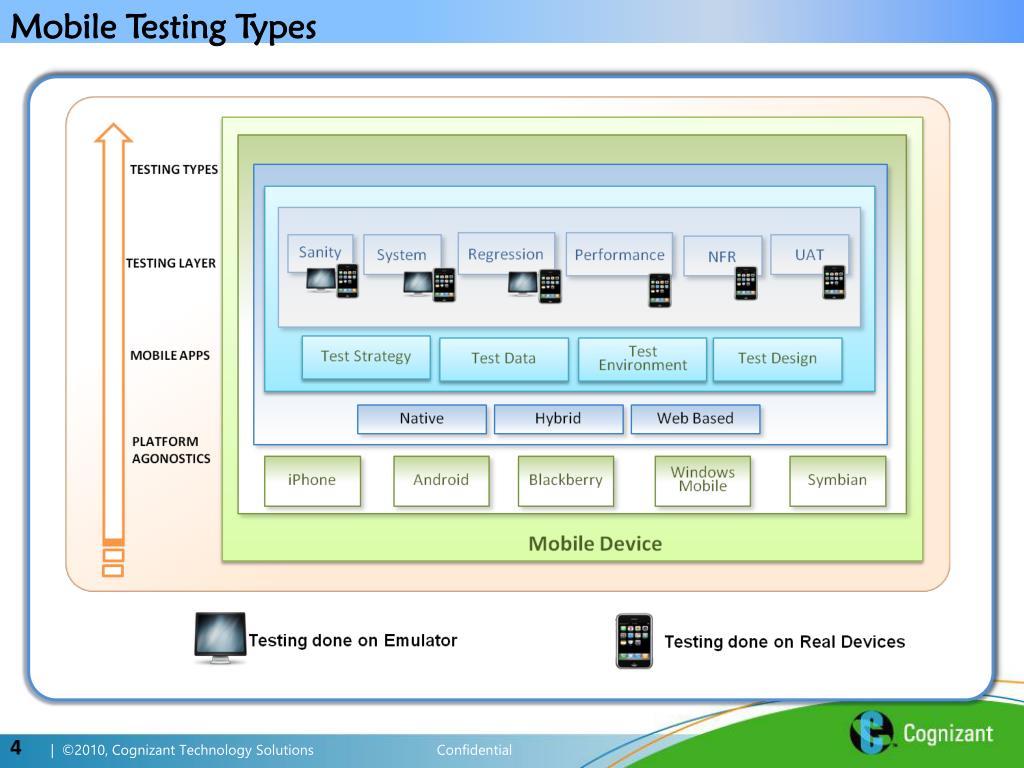The width and height of the screenshot is (1024, 768).
Task: Click the PLATFORM AGONOSTICS label
Action: [x=171, y=450]
